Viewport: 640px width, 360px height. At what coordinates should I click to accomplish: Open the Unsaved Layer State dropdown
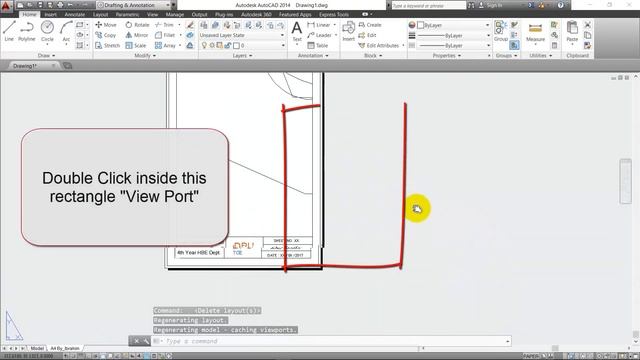coord(242,36)
